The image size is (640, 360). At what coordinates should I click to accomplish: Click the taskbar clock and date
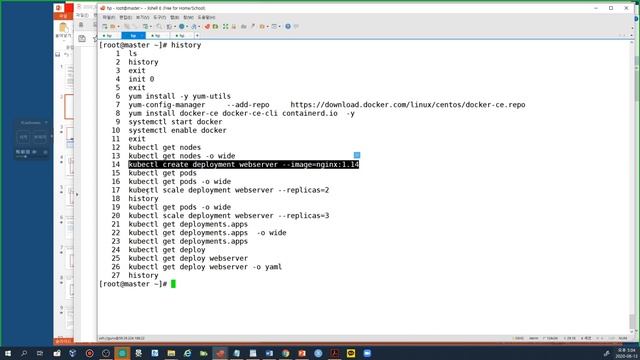pos(626,353)
